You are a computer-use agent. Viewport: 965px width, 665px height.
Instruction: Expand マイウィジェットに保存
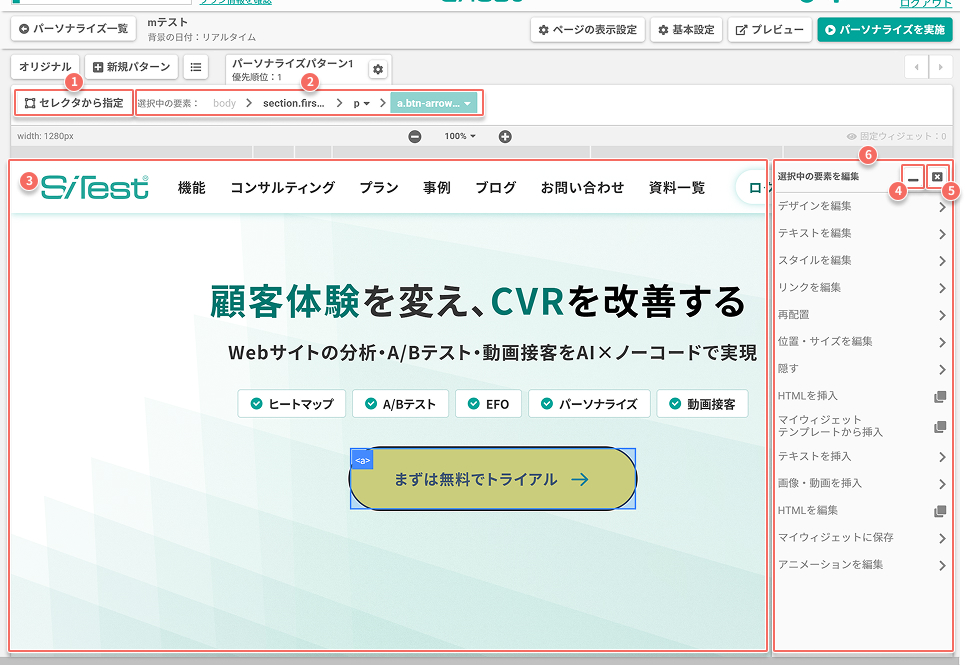pos(862,538)
